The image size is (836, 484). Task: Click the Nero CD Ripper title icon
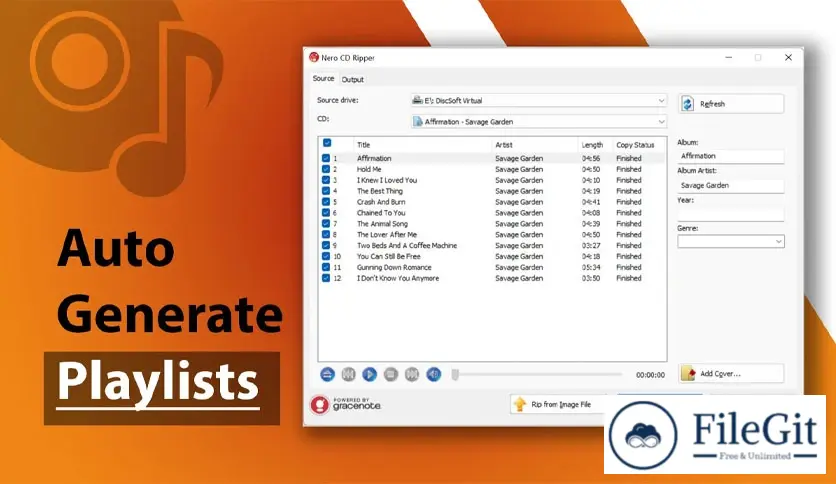(x=314, y=58)
